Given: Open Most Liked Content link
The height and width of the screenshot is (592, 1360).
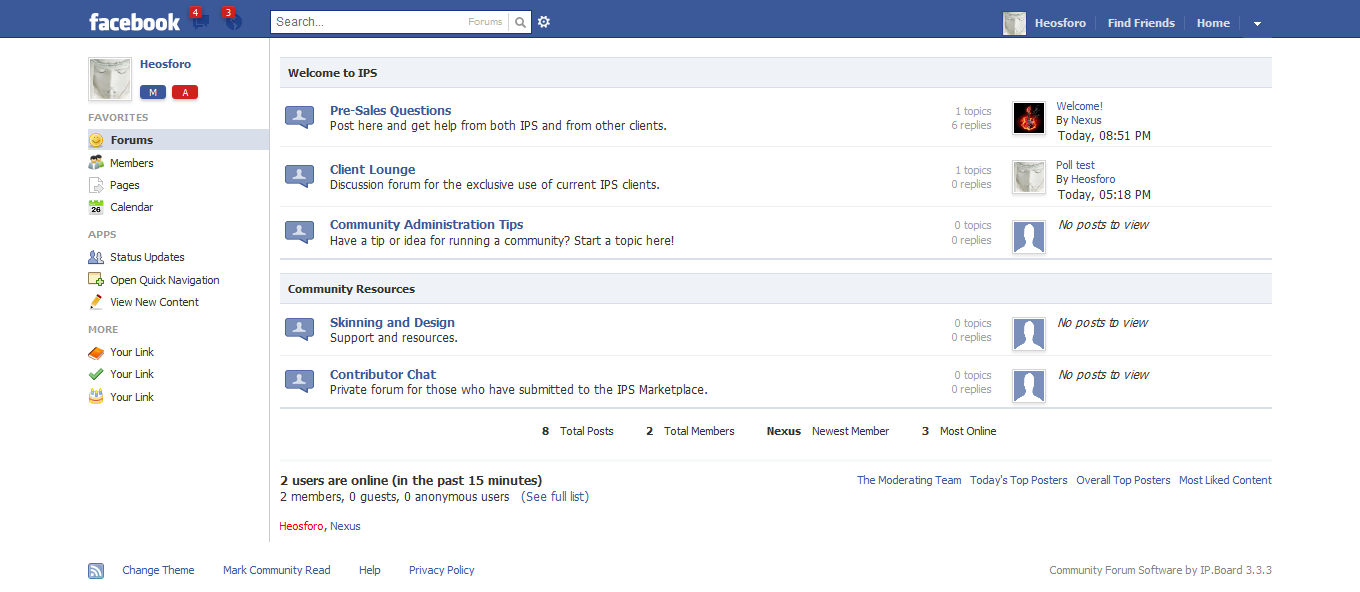Looking at the screenshot, I should click(1225, 480).
